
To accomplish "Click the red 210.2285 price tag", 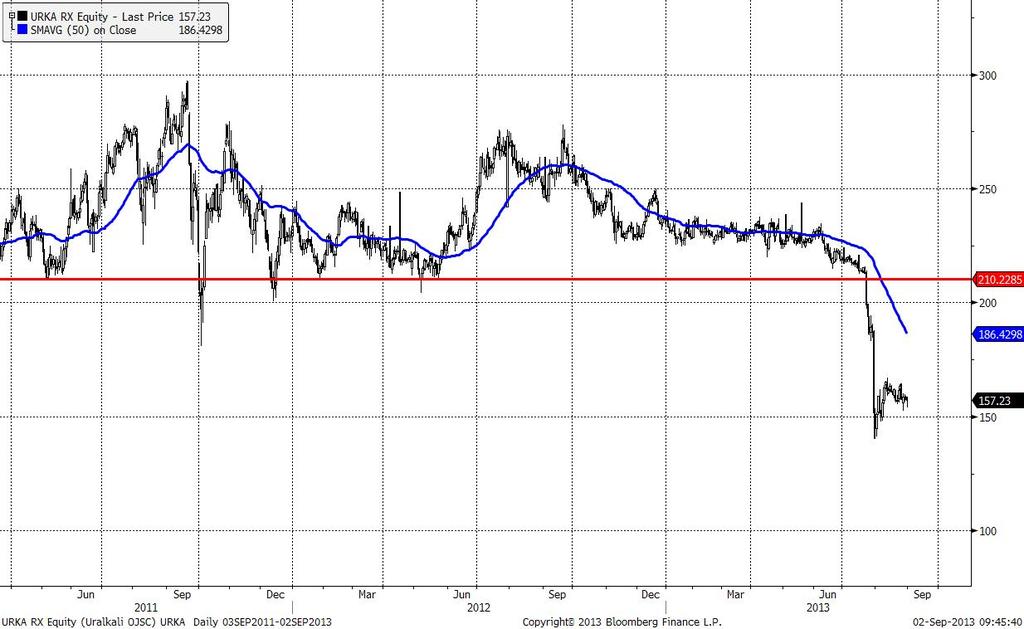I will coord(999,280).
